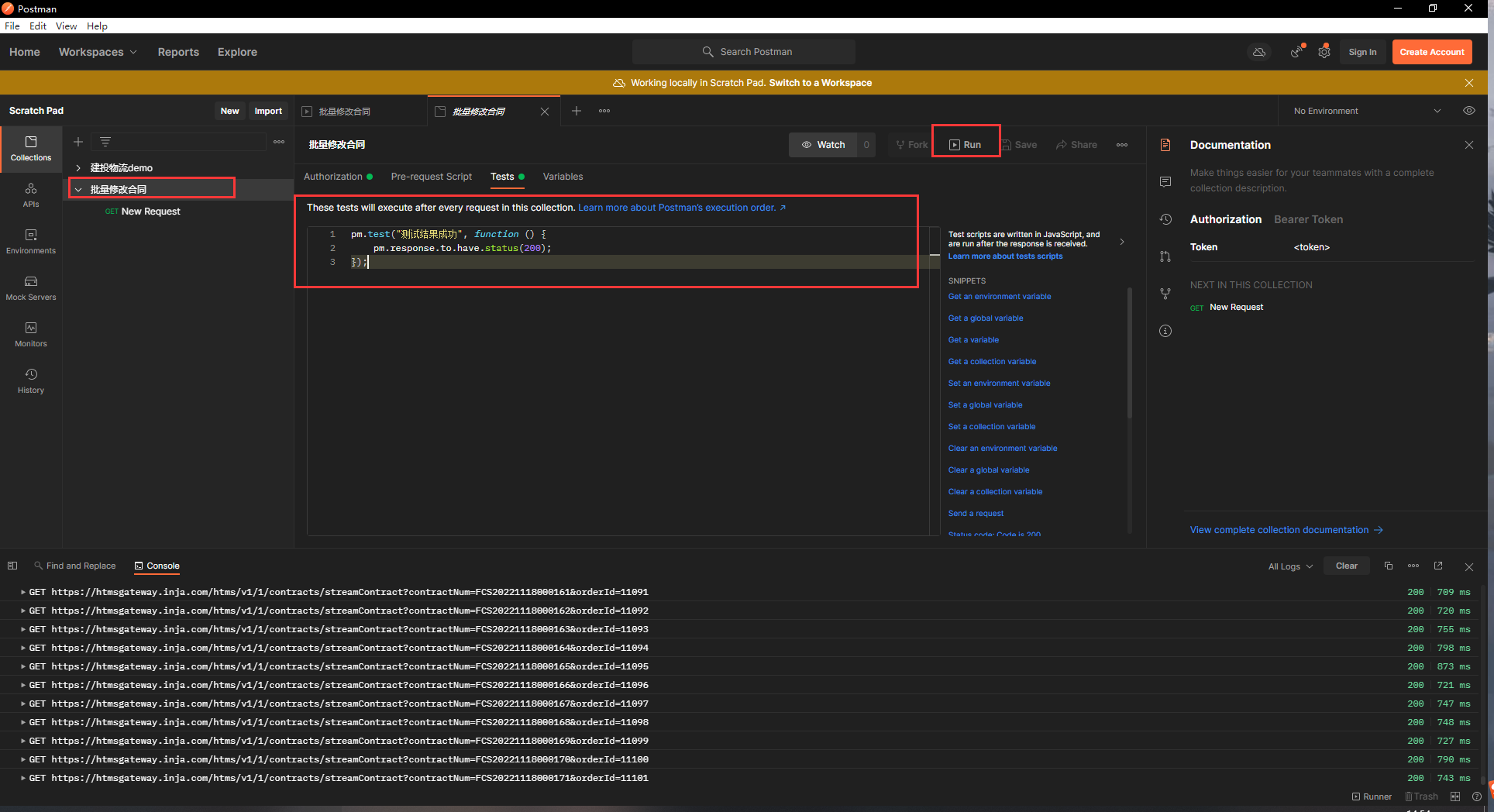1494x812 pixels.
Task: Open the File menu
Action: tap(12, 26)
